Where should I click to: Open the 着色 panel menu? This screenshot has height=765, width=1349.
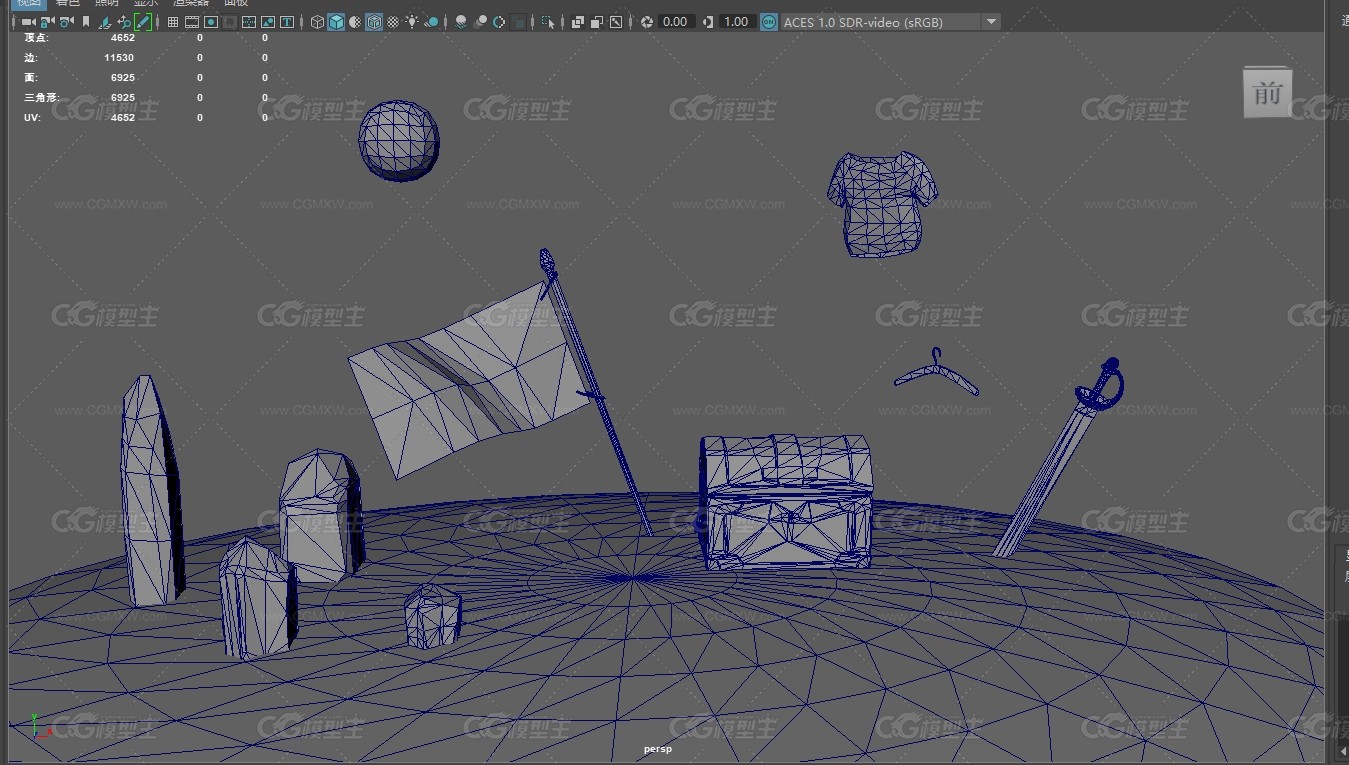click(x=68, y=3)
